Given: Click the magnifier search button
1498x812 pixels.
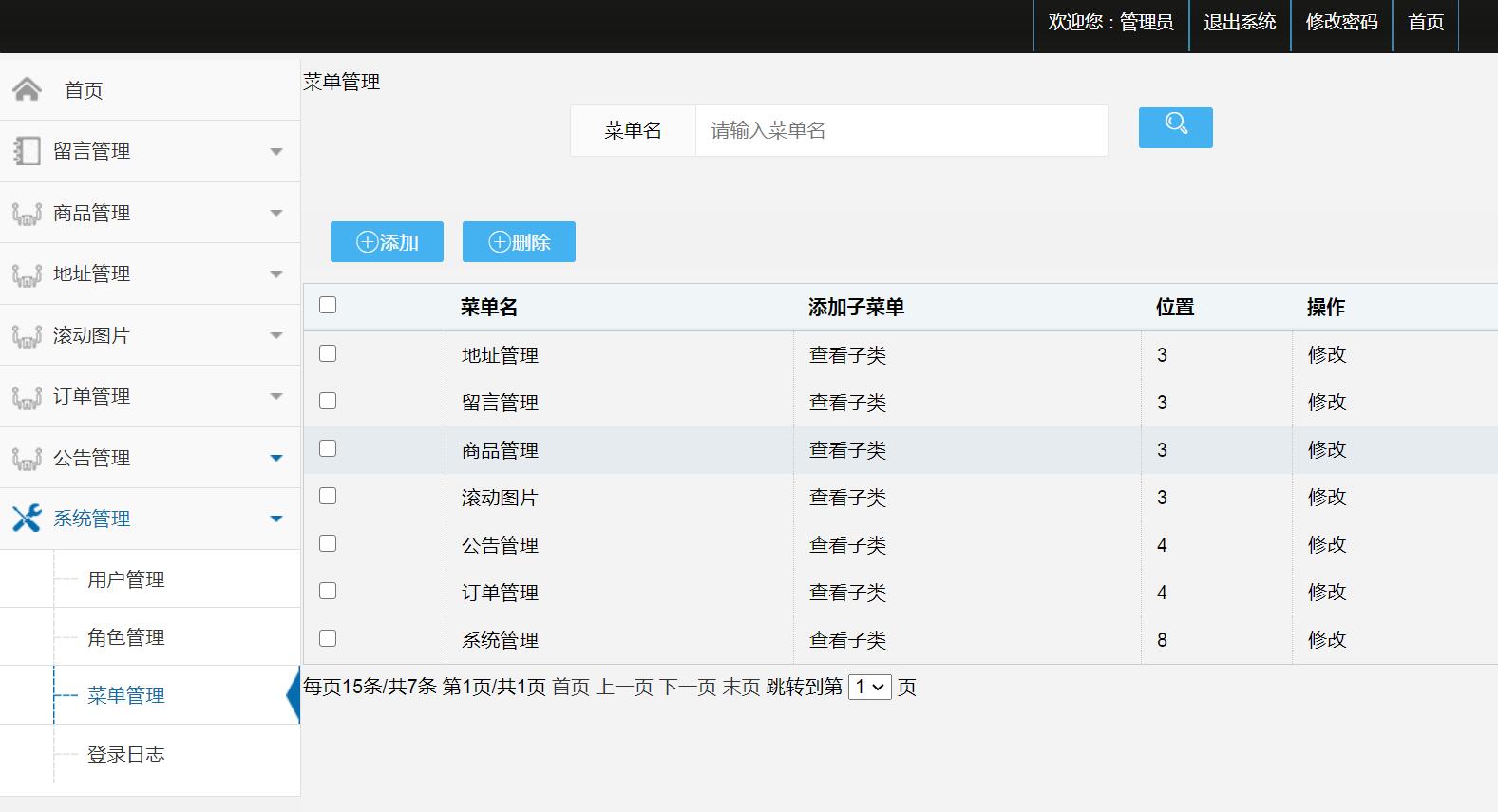Looking at the screenshot, I should click(x=1176, y=127).
